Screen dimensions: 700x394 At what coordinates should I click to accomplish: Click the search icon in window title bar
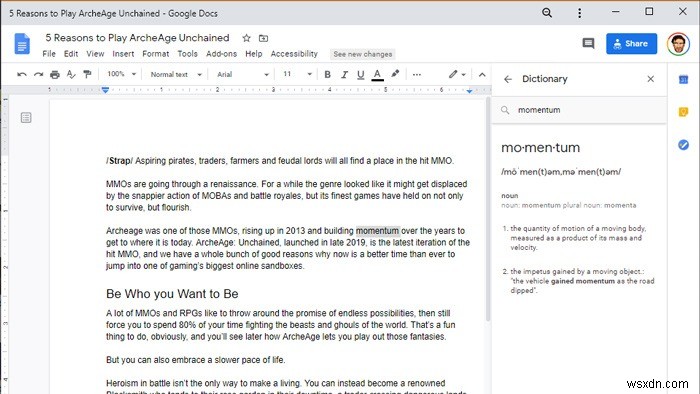tap(547, 12)
